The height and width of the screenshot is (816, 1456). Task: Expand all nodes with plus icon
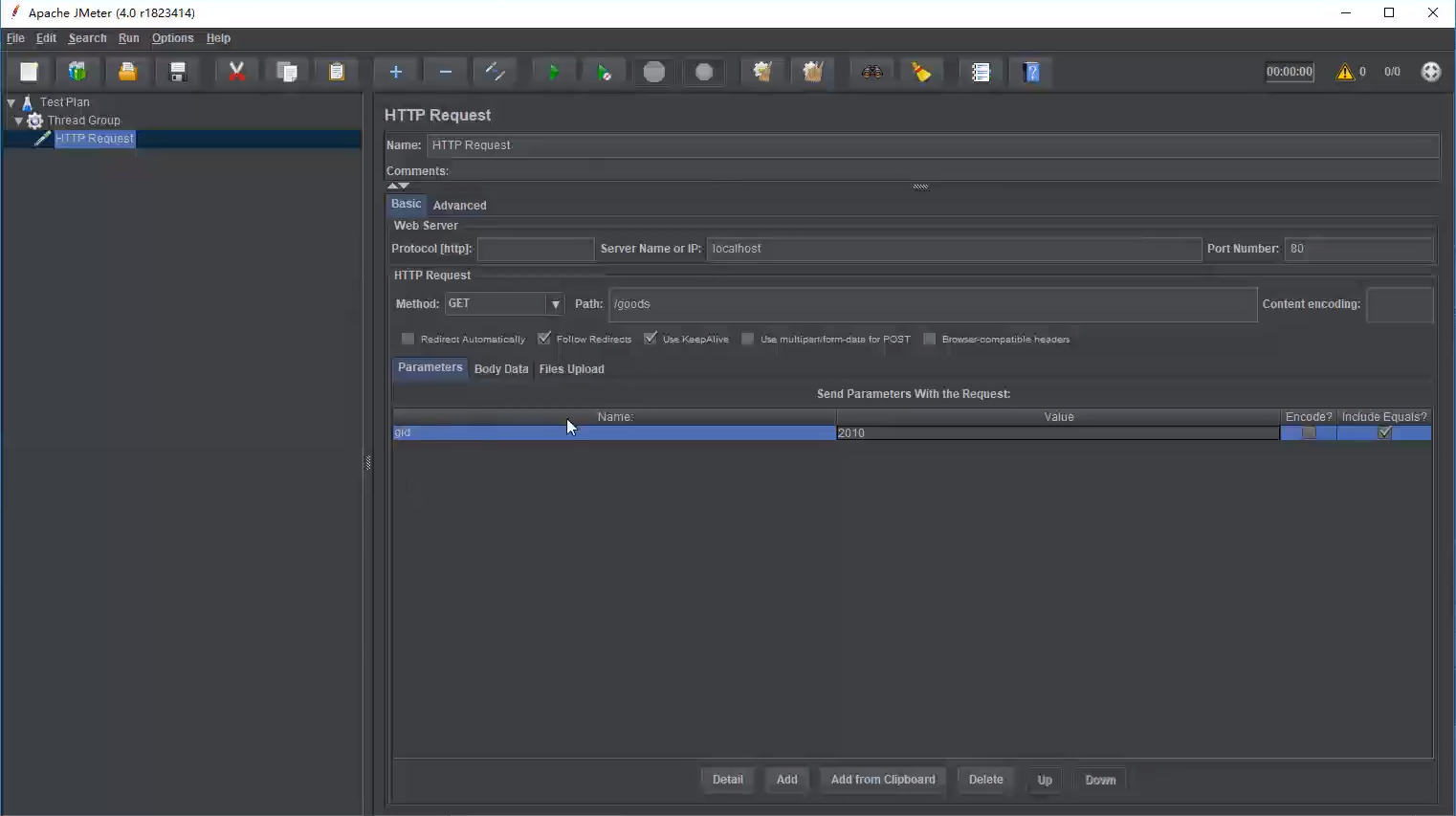(395, 72)
